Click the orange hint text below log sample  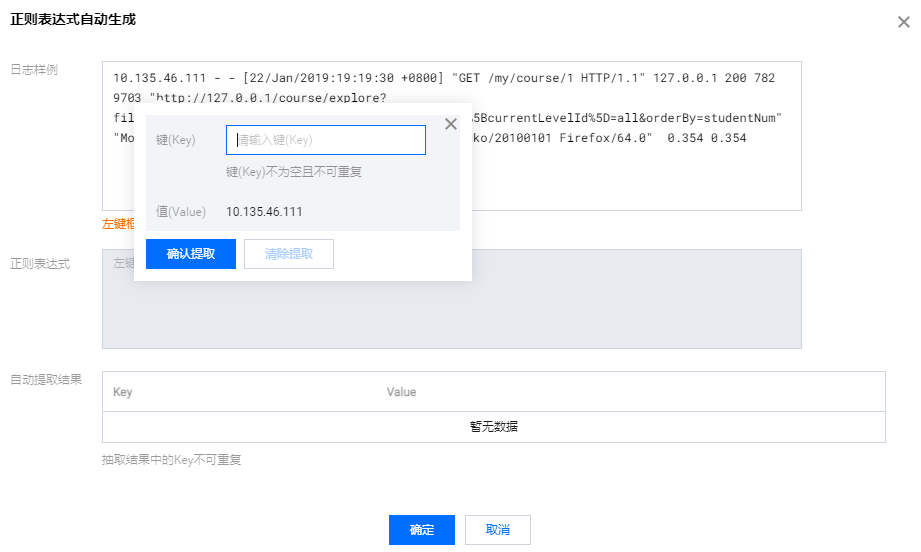tap(117, 224)
